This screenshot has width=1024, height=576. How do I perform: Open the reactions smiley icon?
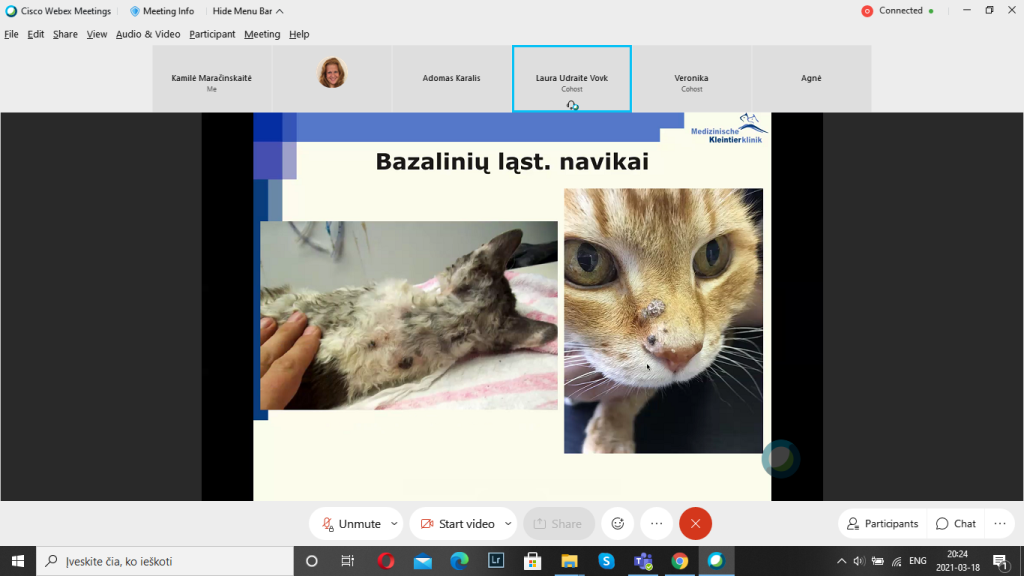[x=617, y=524]
